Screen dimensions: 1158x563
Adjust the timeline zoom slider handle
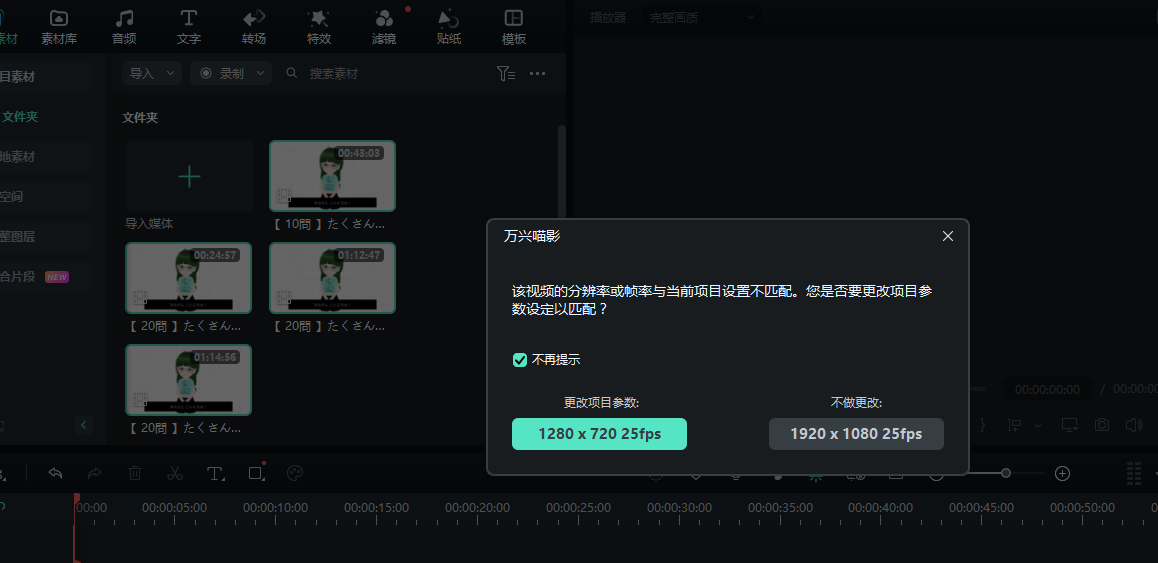coord(1006,473)
